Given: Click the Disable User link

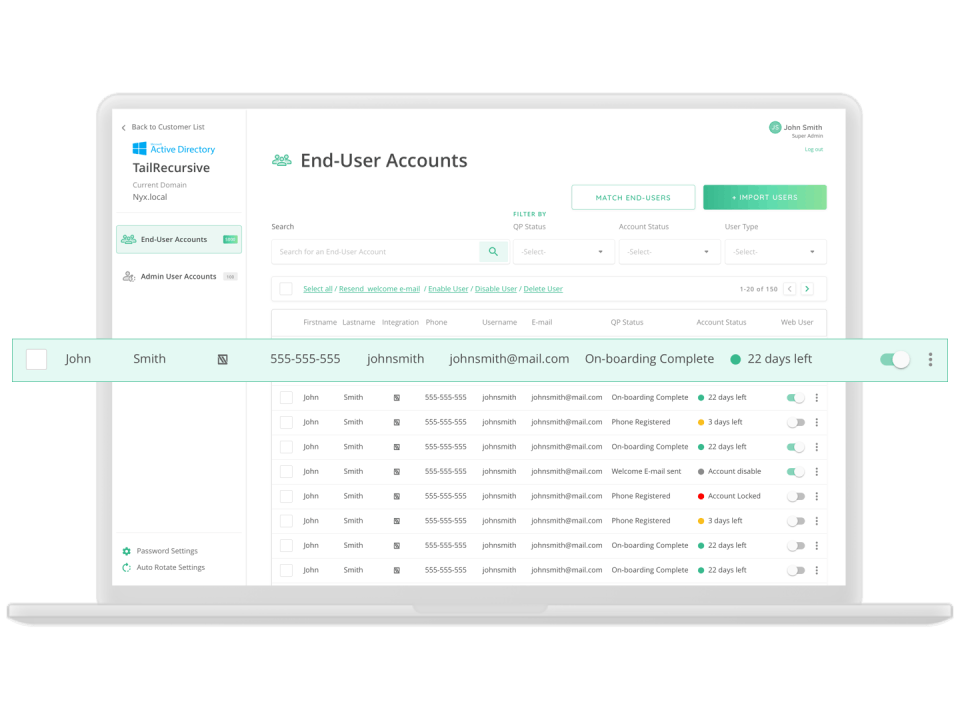Looking at the screenshot, I should pyautogui.click(x=496, y=289).
